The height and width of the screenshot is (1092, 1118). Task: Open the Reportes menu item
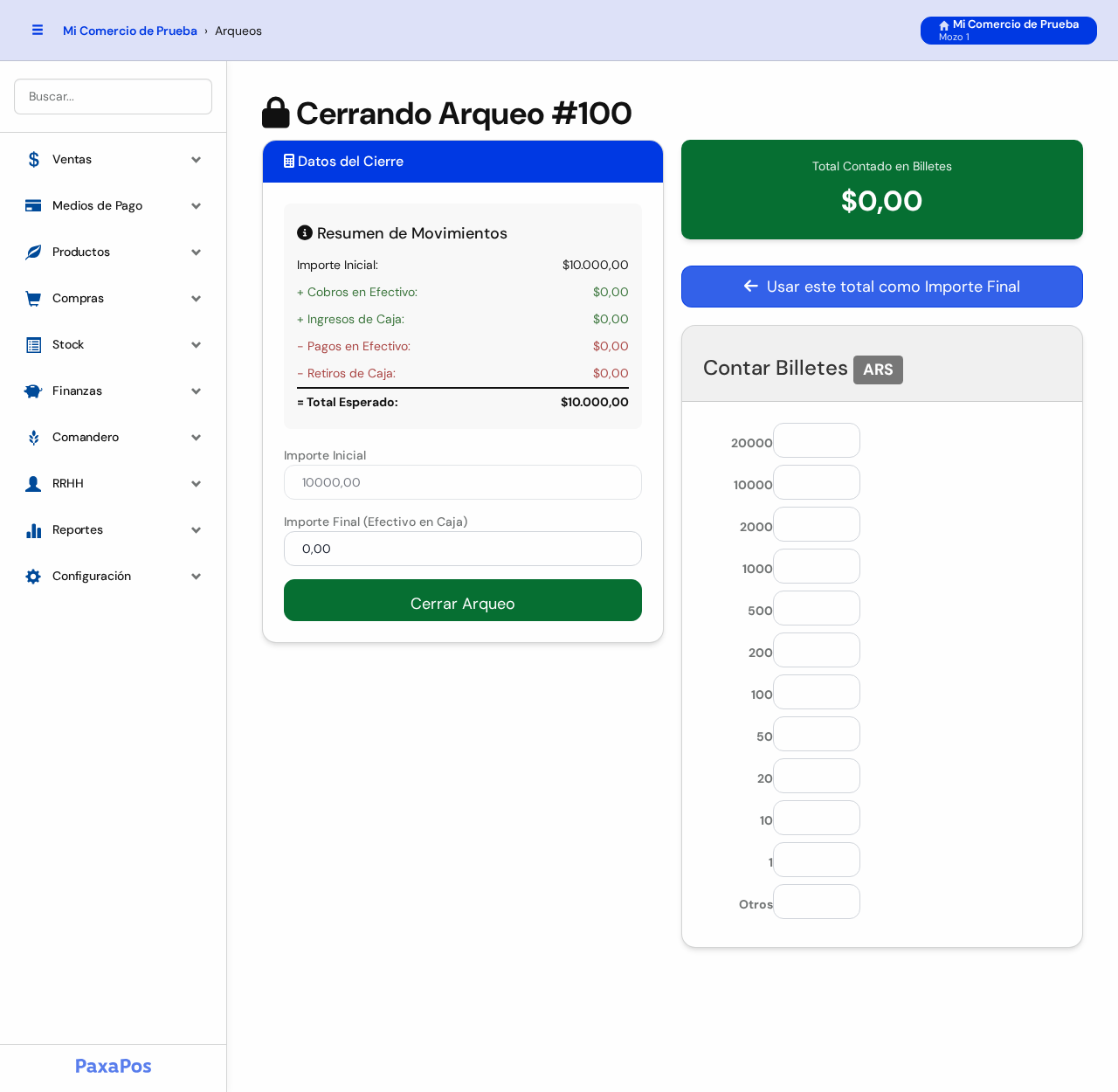point(114,529)
